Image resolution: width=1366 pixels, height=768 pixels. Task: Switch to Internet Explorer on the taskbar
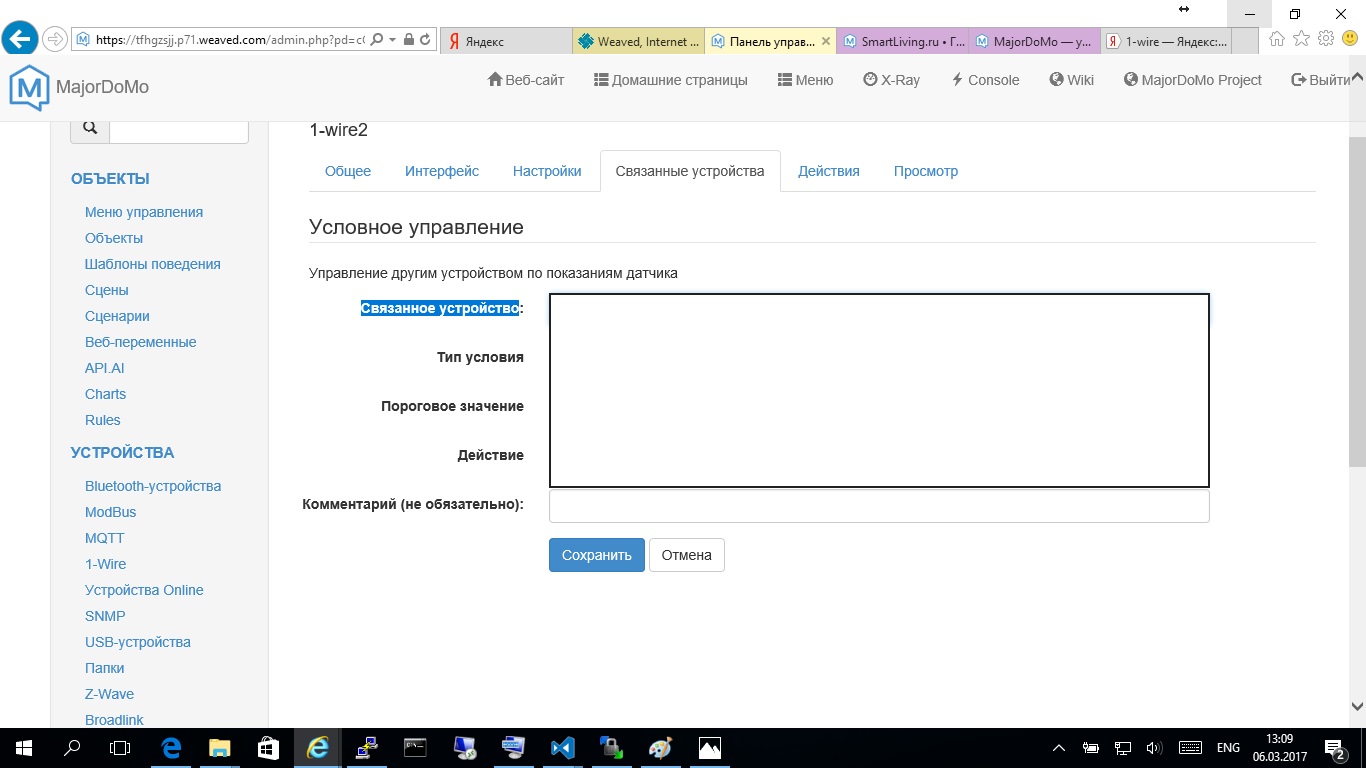coord(318,747)
